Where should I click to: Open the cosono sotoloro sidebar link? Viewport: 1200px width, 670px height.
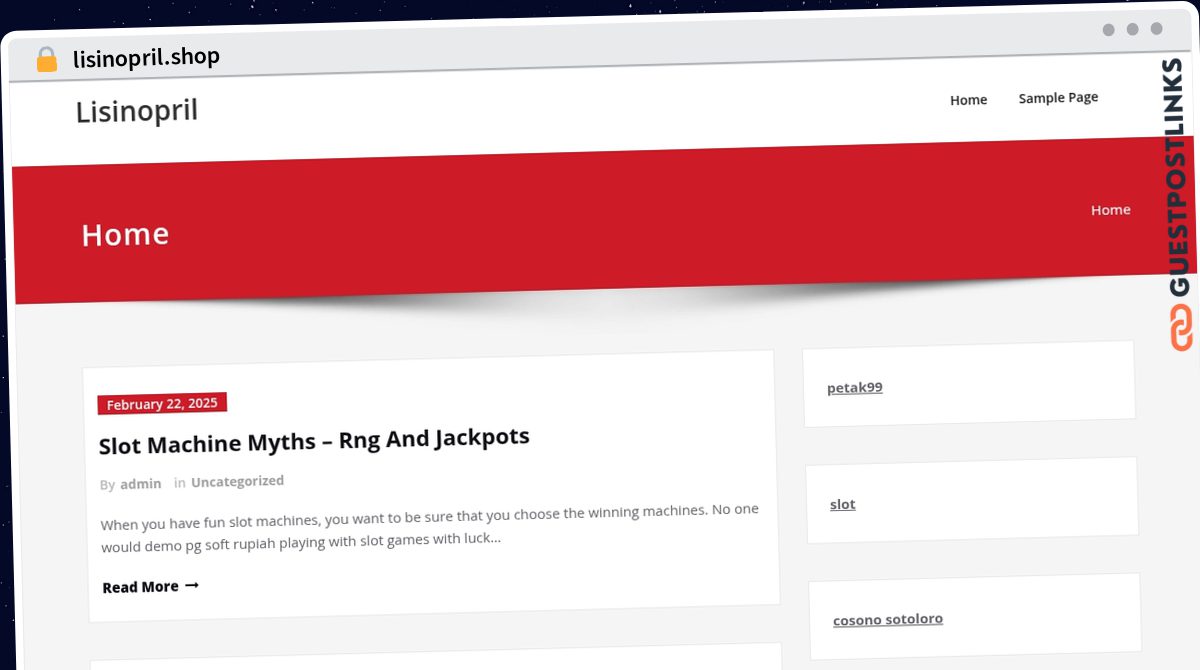(888, 620)
